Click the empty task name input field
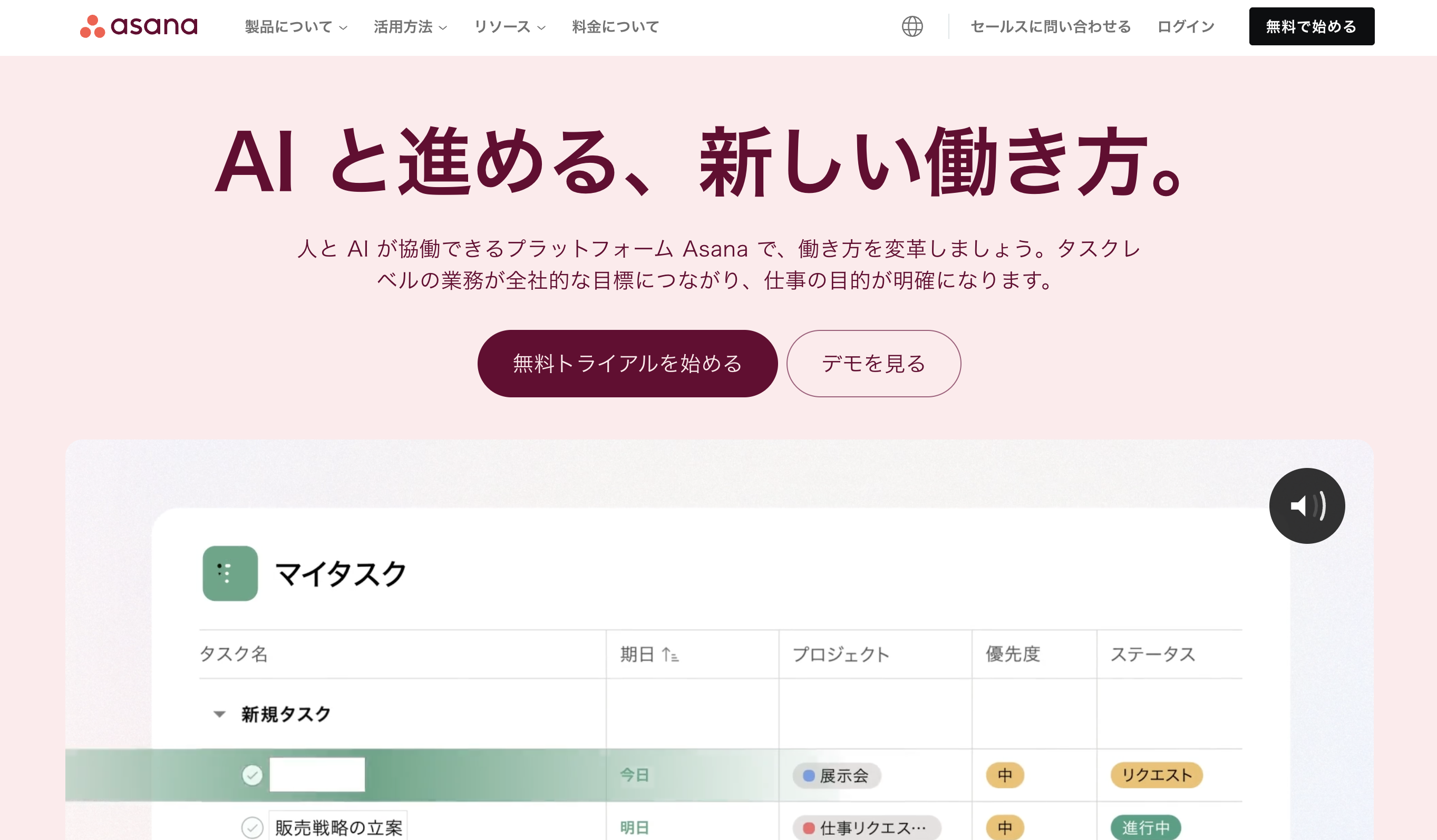This screenshot has height=840, width=1437. 317,775
